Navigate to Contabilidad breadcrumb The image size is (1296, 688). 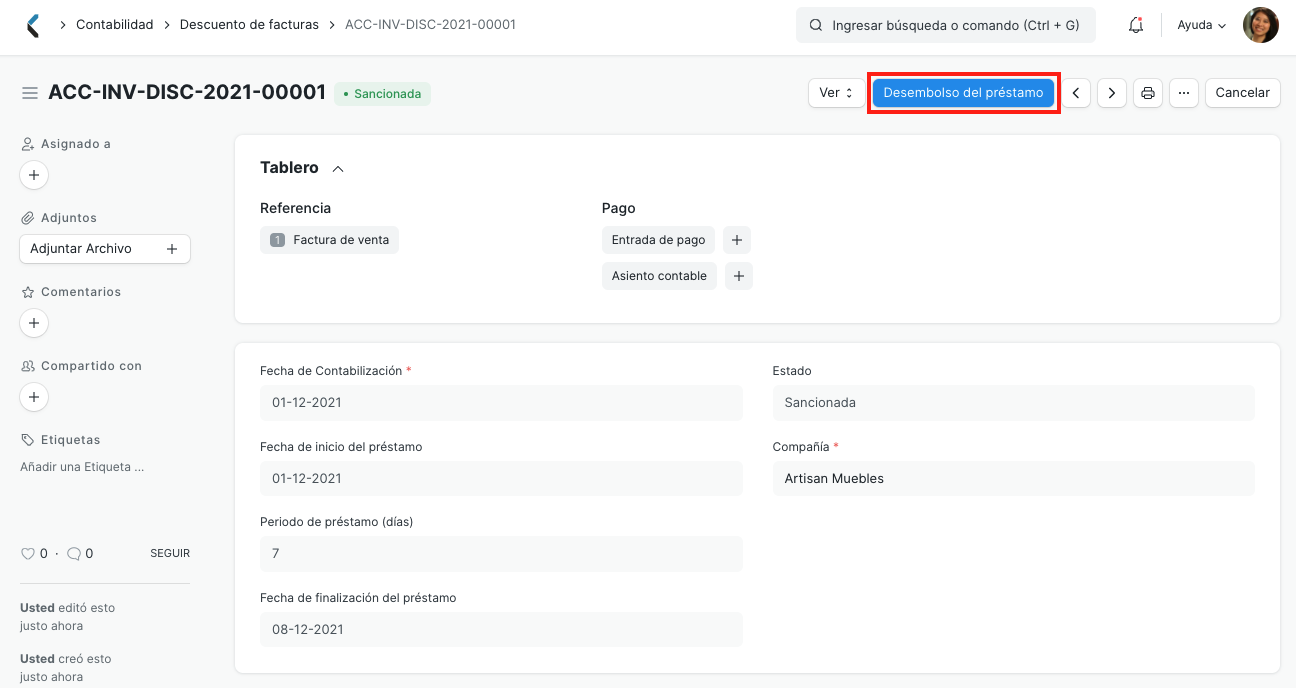(x=115, y=25)
